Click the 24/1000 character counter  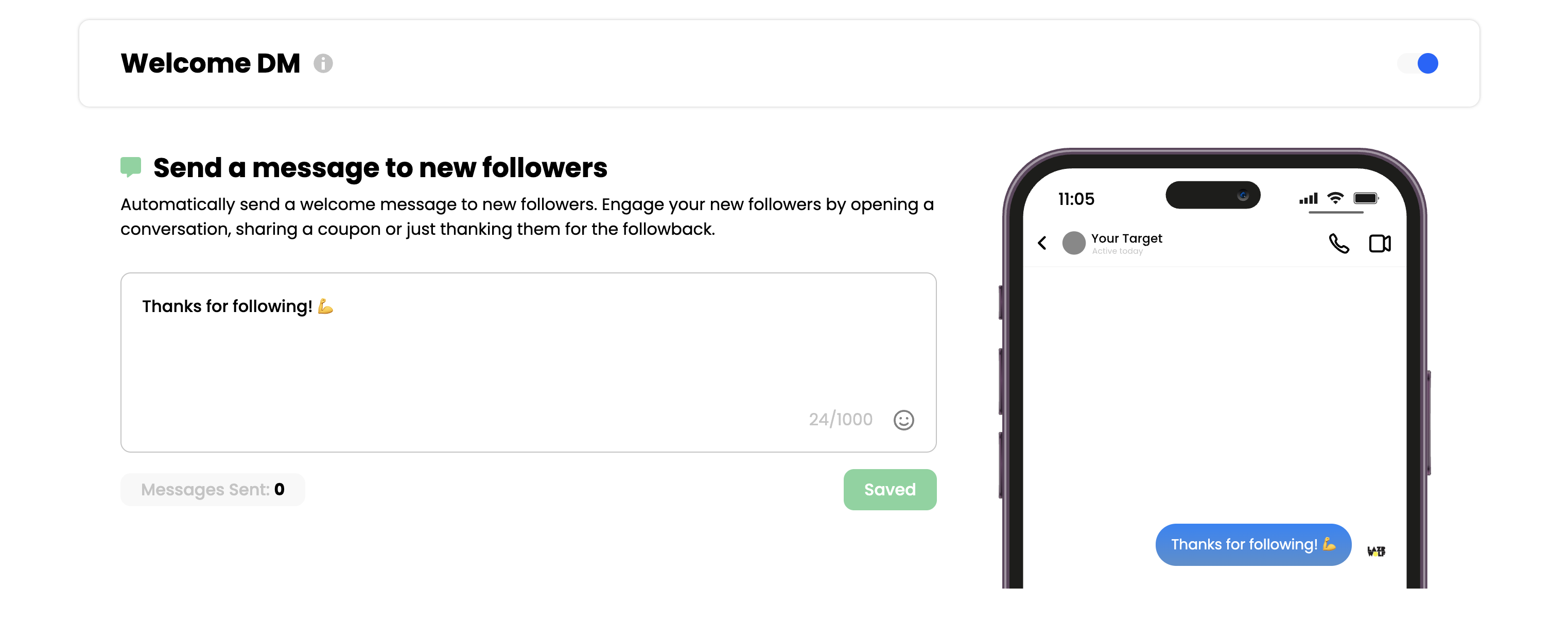[840, 420]
